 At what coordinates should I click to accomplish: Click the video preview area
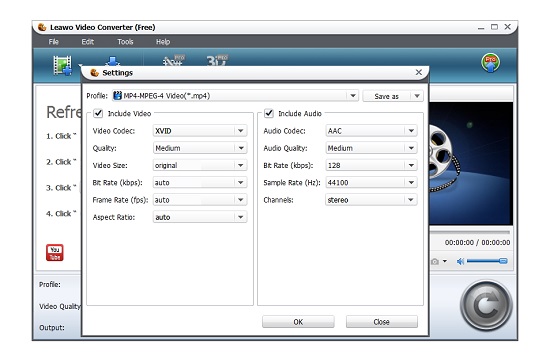[x=470, y=163]
